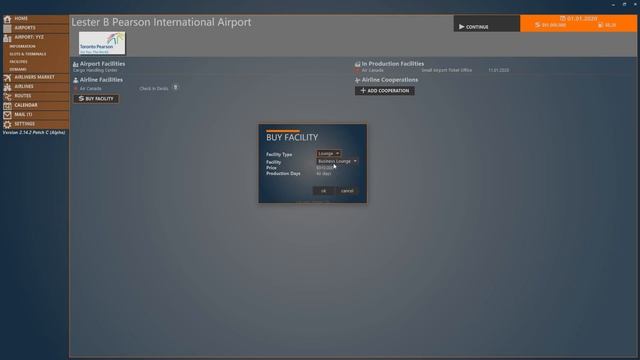
Task: Click the Airport YYZ tower icon
Action: (x=7, y=38)
